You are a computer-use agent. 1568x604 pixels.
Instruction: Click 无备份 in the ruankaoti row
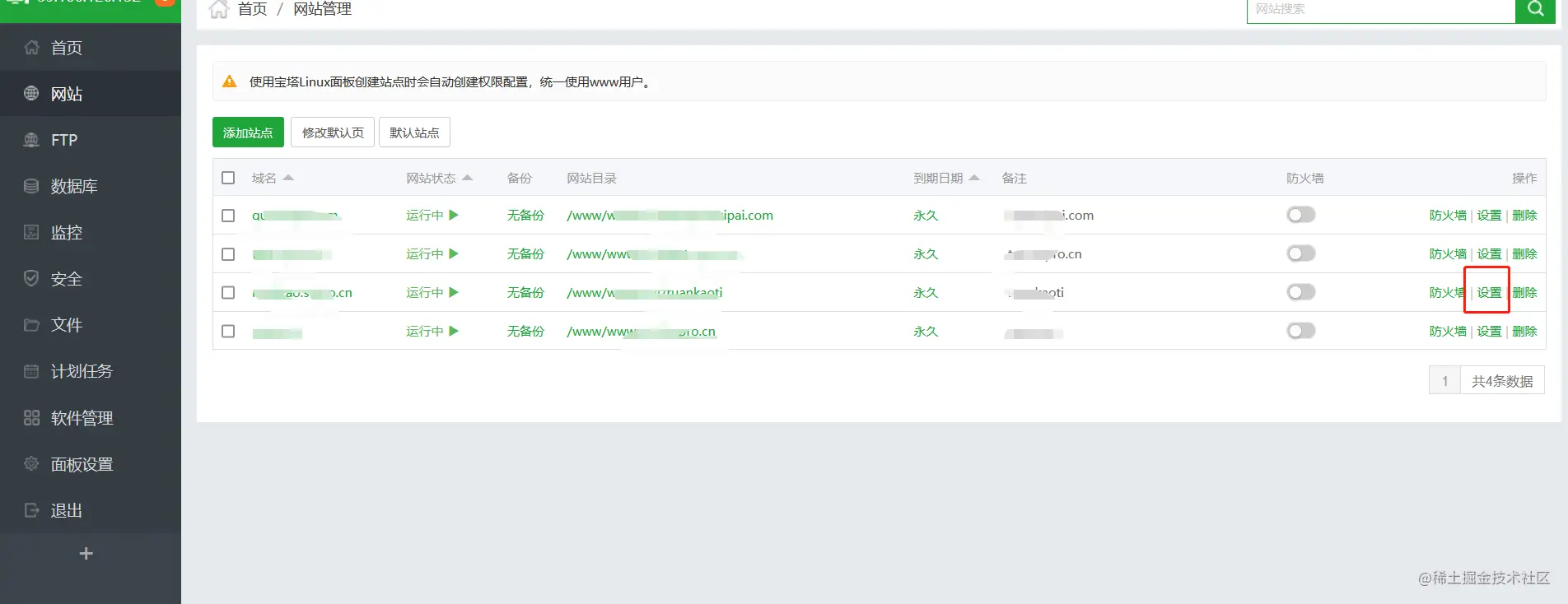525,292
